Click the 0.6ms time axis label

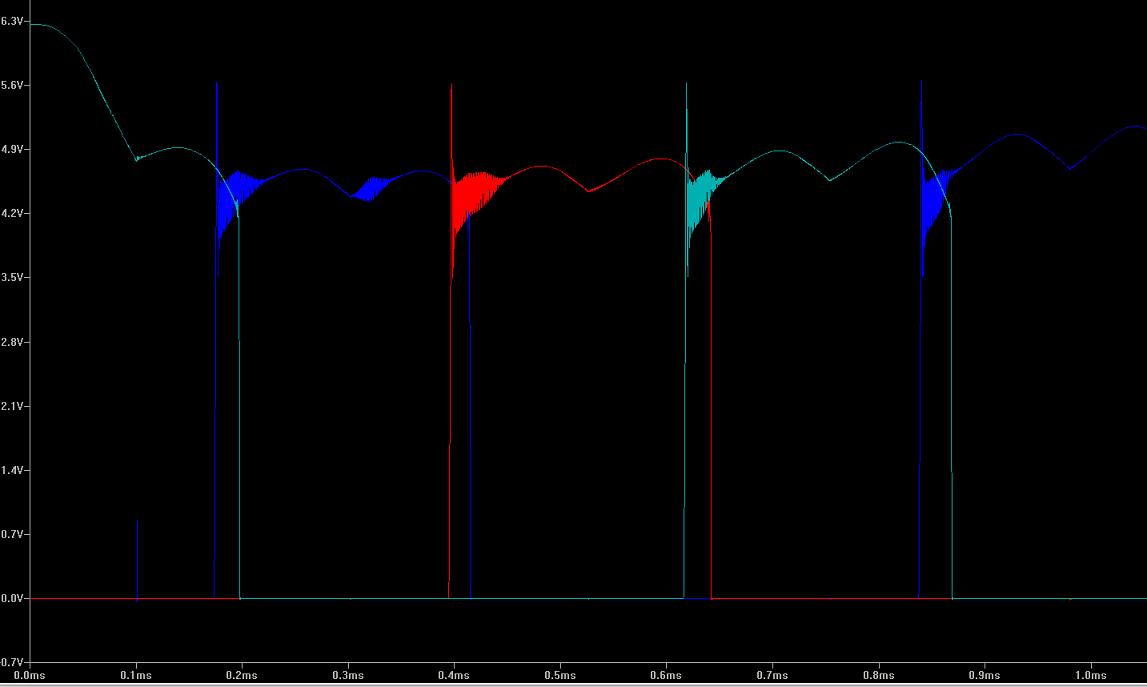click(666, 675)
